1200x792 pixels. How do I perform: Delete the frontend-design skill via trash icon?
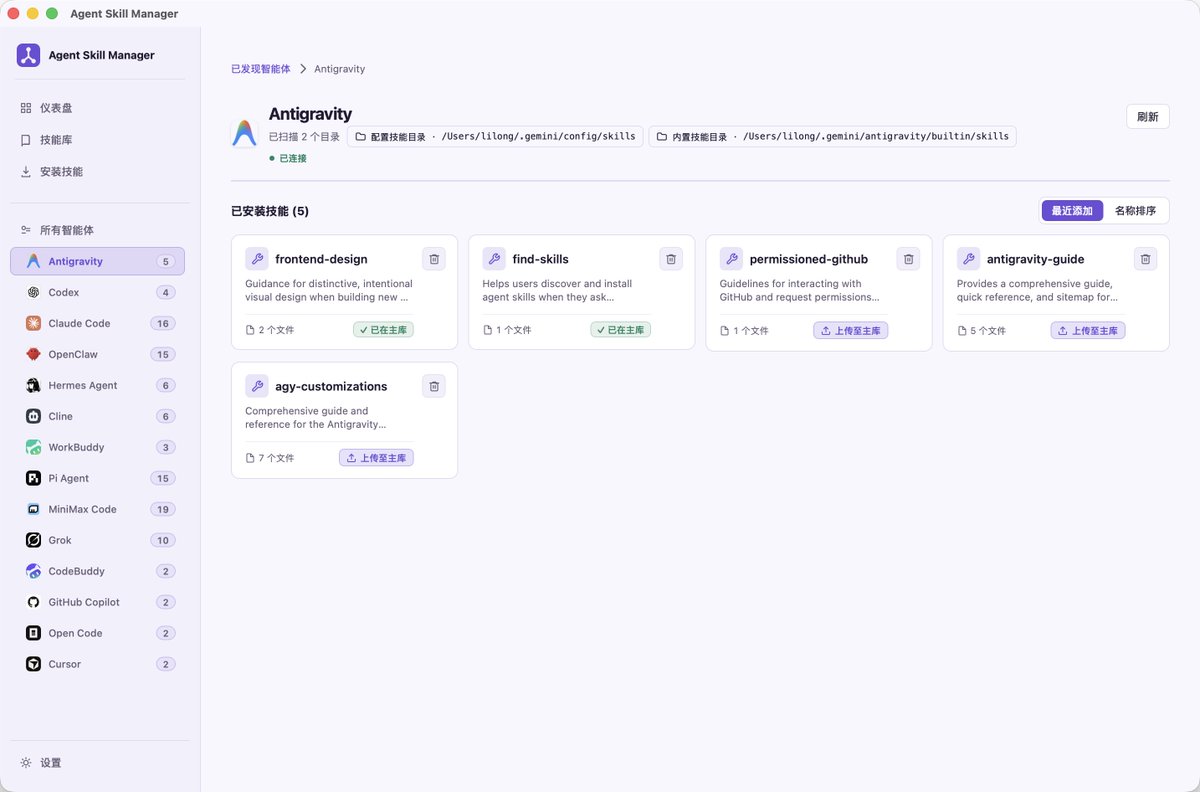pos(434,259)
